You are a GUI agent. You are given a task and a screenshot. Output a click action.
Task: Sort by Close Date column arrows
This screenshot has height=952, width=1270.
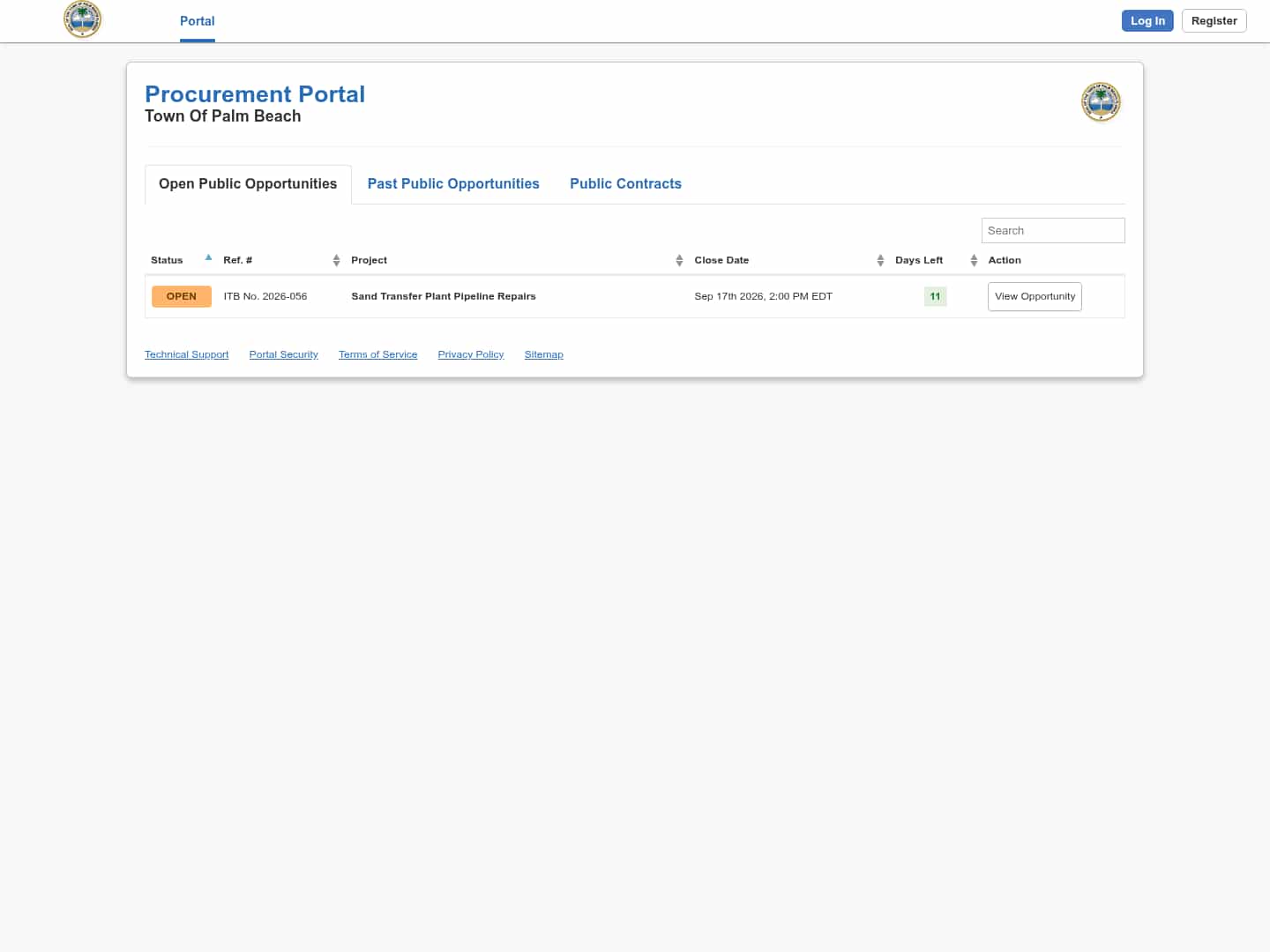click(x=880, y=260)
